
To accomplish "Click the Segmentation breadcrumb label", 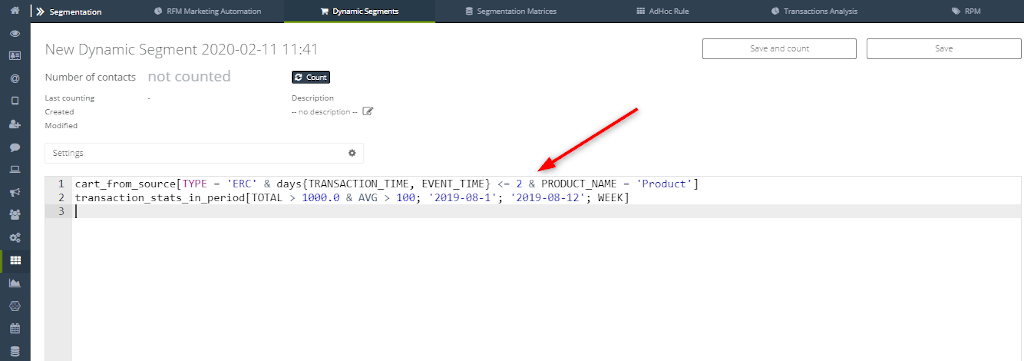I will tap(76, 12).
